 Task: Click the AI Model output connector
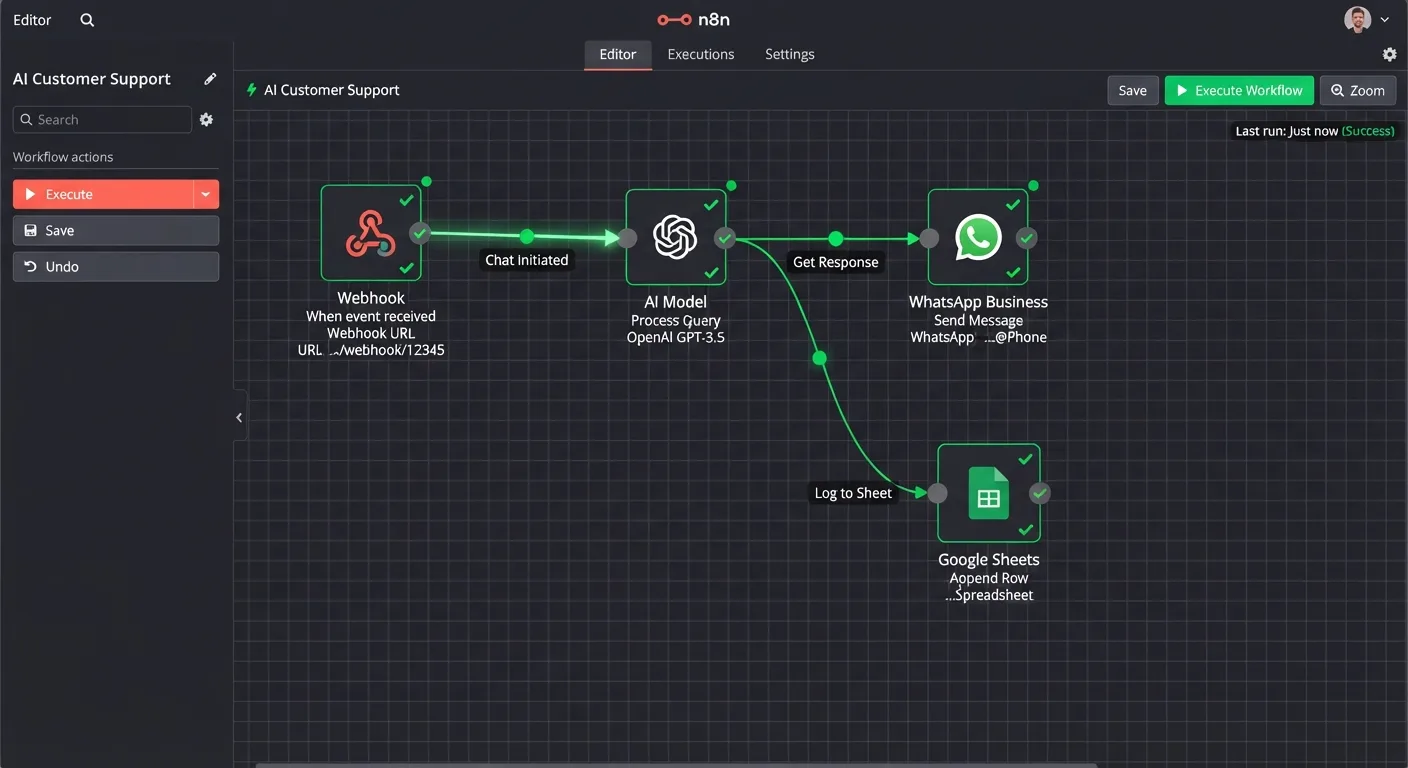point(726,238)
